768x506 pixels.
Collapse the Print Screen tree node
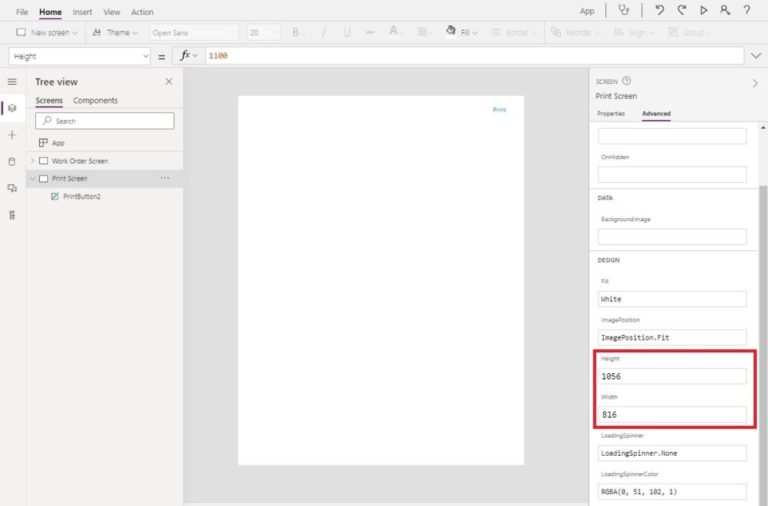point(32,179)
